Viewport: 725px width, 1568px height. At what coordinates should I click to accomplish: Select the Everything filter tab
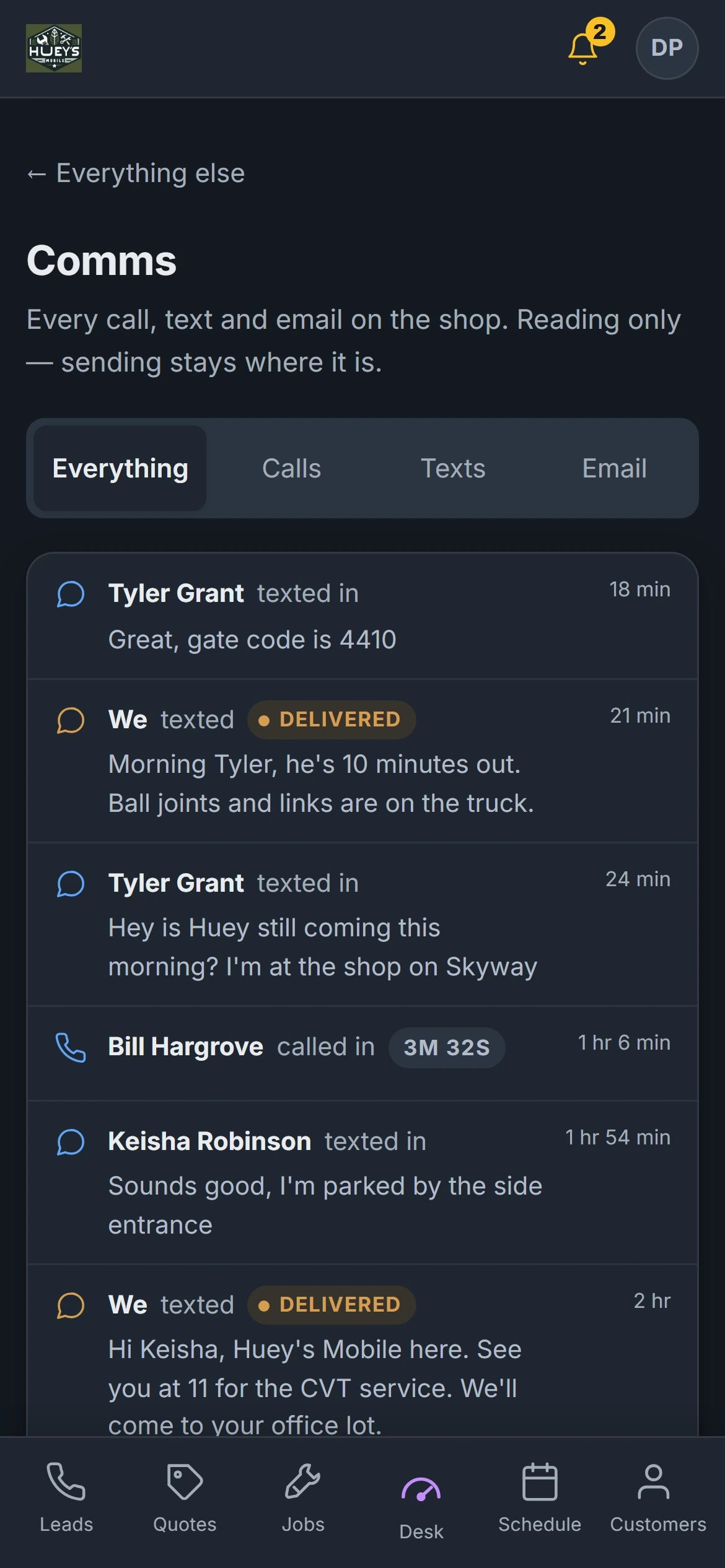[x=120, y=468]
